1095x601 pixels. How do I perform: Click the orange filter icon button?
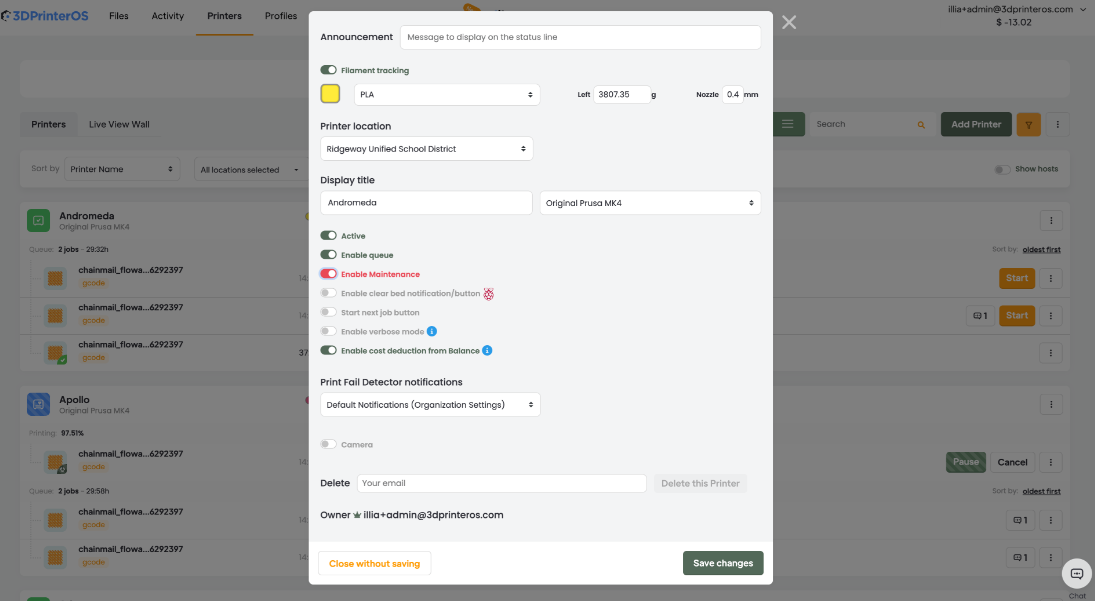(1029, 124)
